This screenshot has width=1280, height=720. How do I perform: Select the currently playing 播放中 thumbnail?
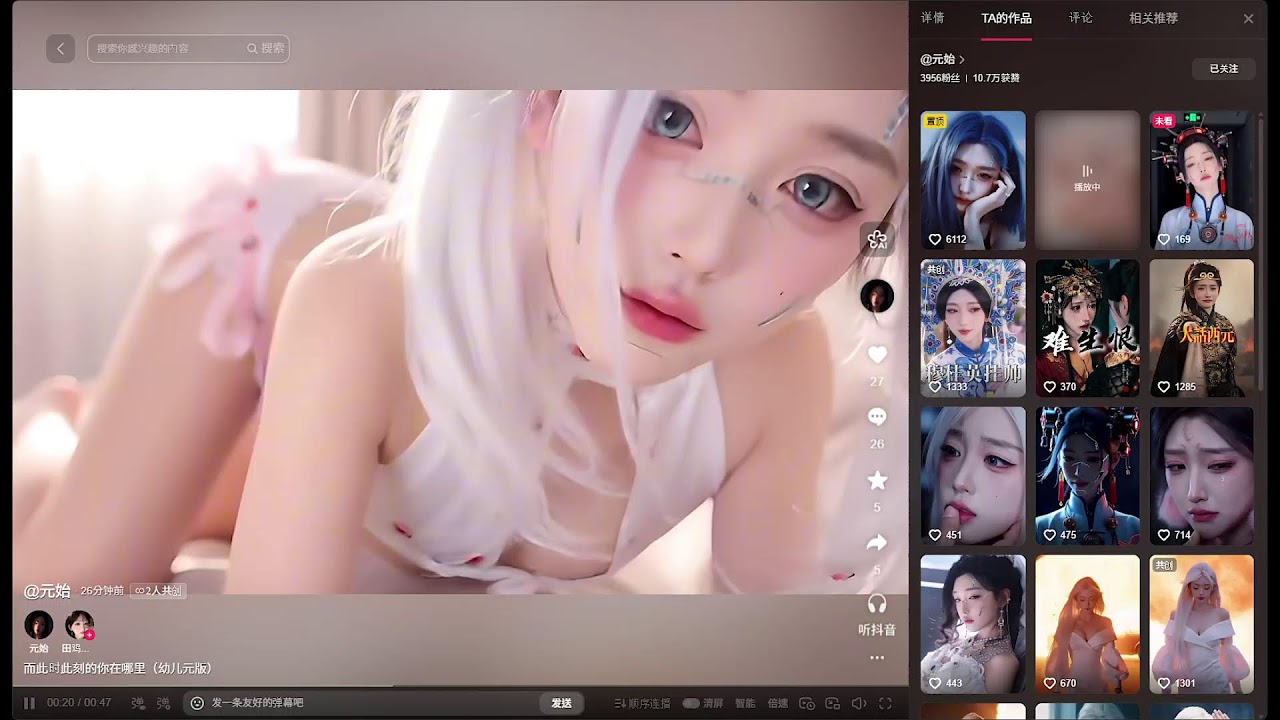tap(1087, 180)
